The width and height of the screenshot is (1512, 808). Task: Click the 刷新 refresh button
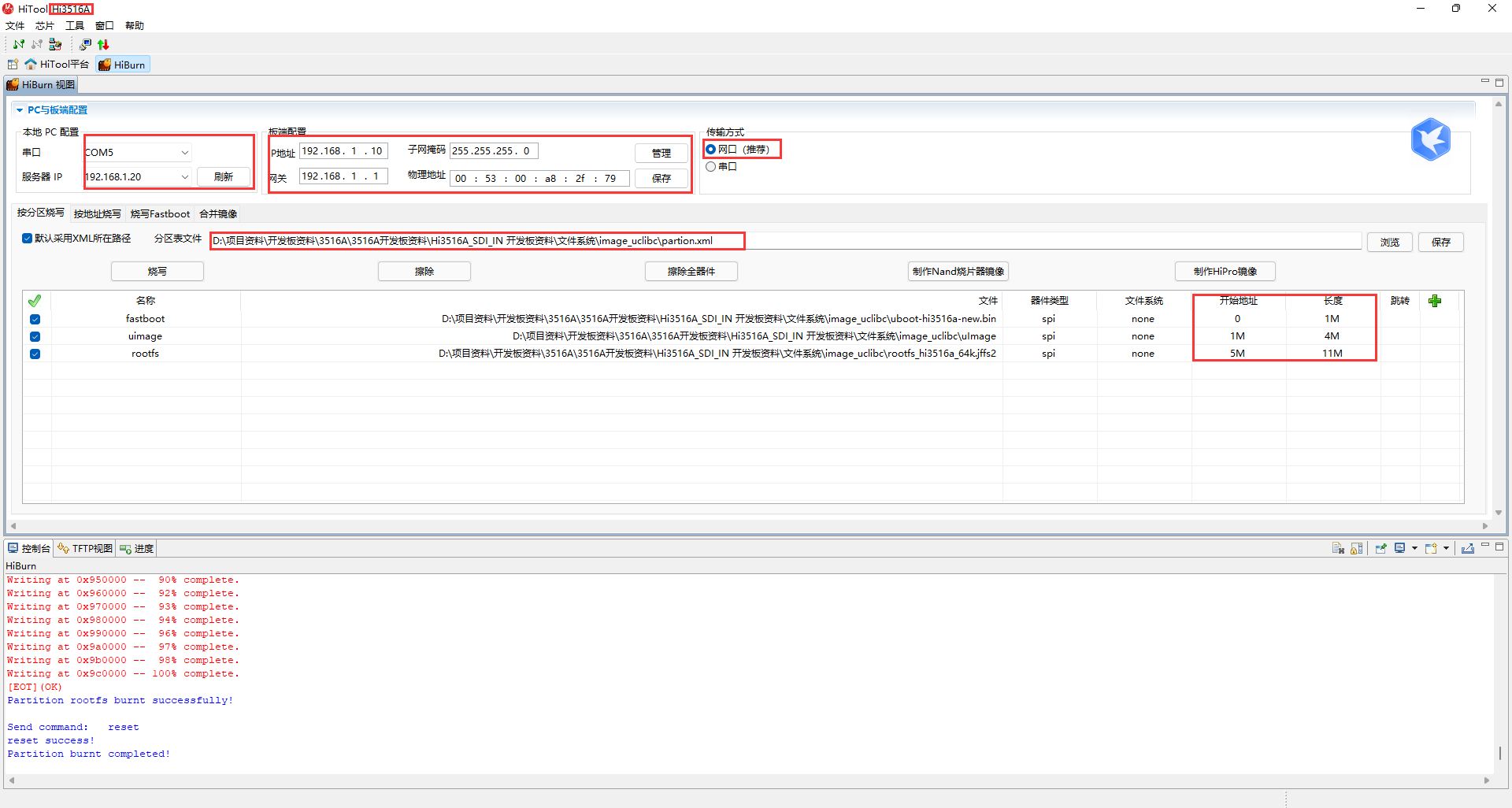pyautogui.click(x=224, y=176)
